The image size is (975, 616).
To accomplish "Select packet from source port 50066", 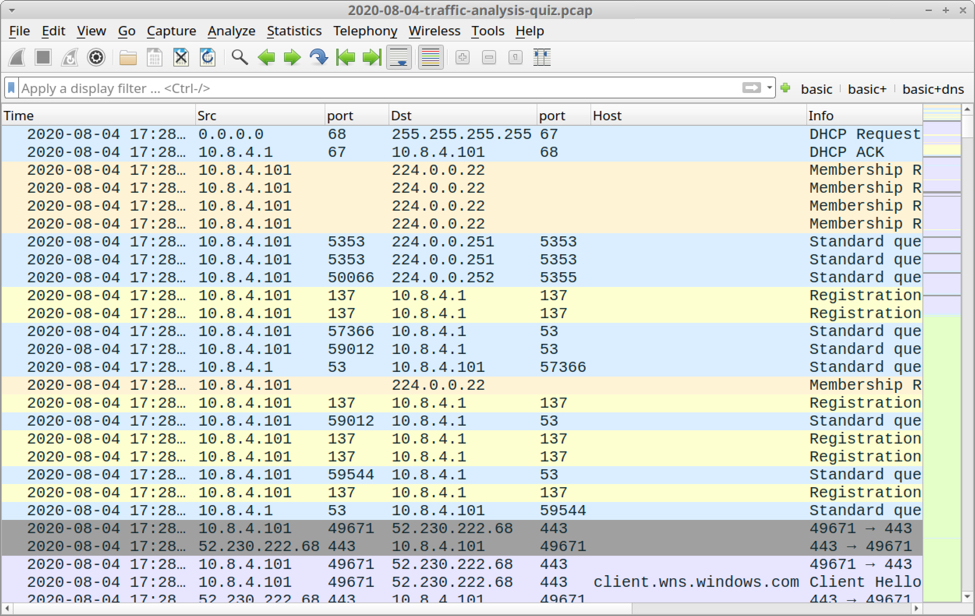I will (x=461, y=278).
